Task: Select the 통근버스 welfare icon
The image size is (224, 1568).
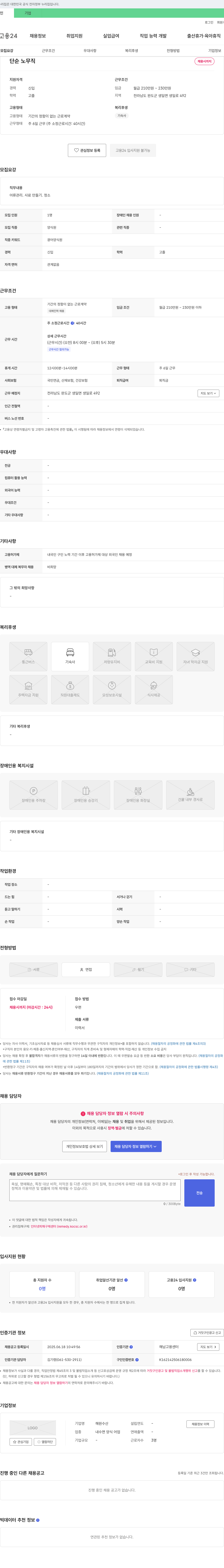Action: [28, 657]
